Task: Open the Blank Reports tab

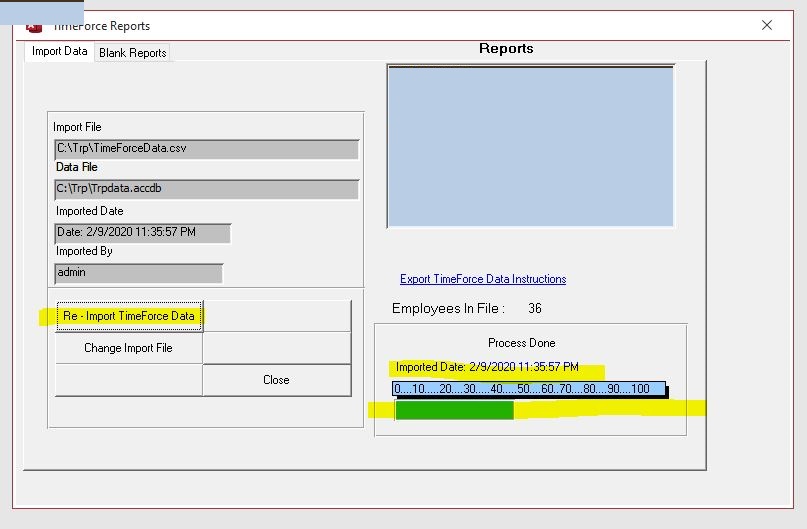Action: click(x=132, y=53)
